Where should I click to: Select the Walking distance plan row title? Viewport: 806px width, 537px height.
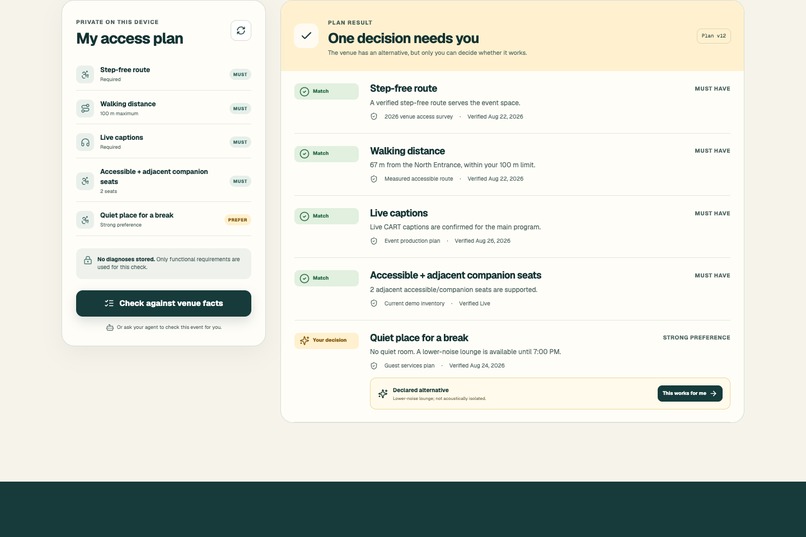[128, 104]
